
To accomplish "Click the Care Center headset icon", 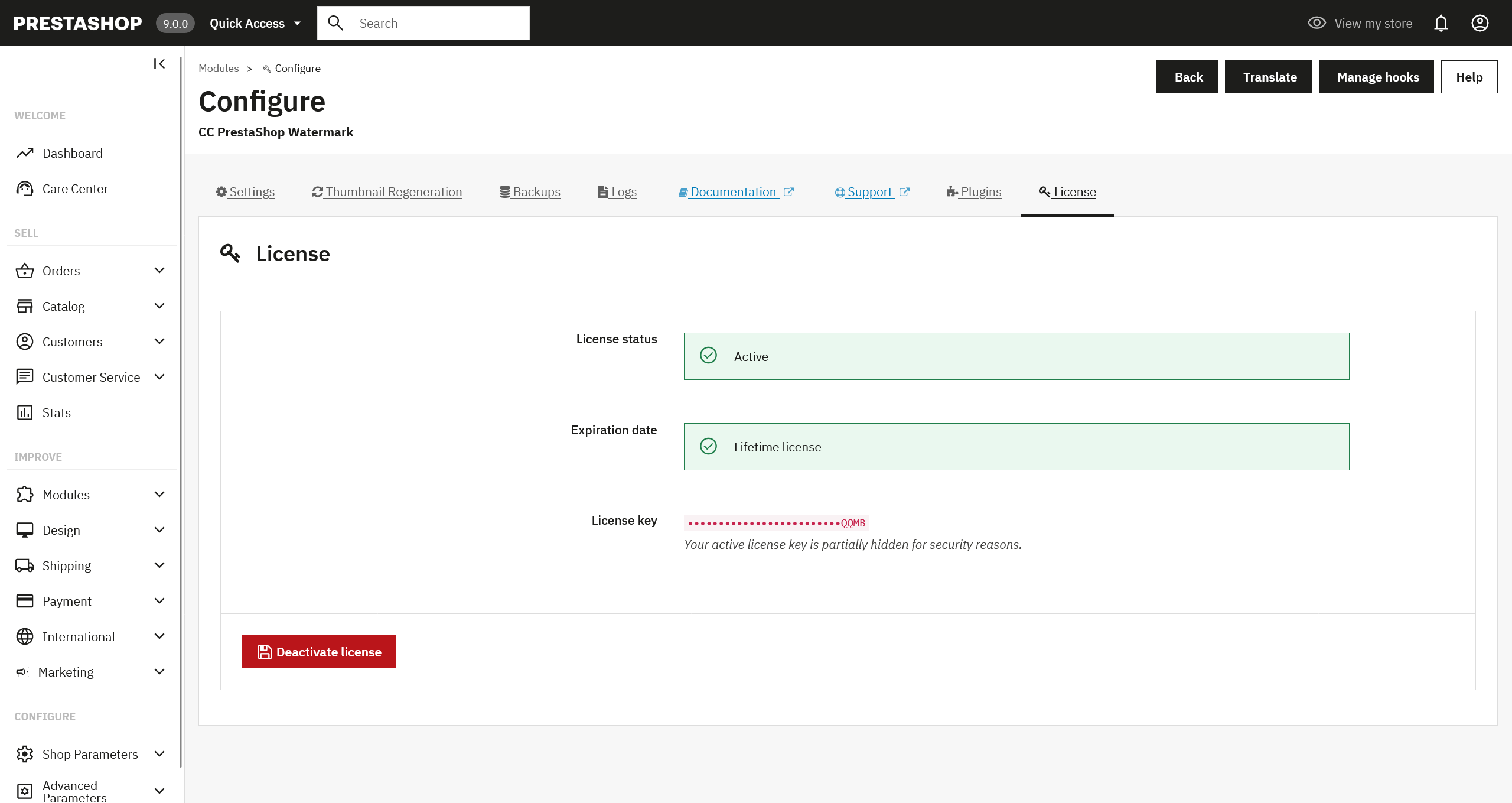I will click(25, 189).
